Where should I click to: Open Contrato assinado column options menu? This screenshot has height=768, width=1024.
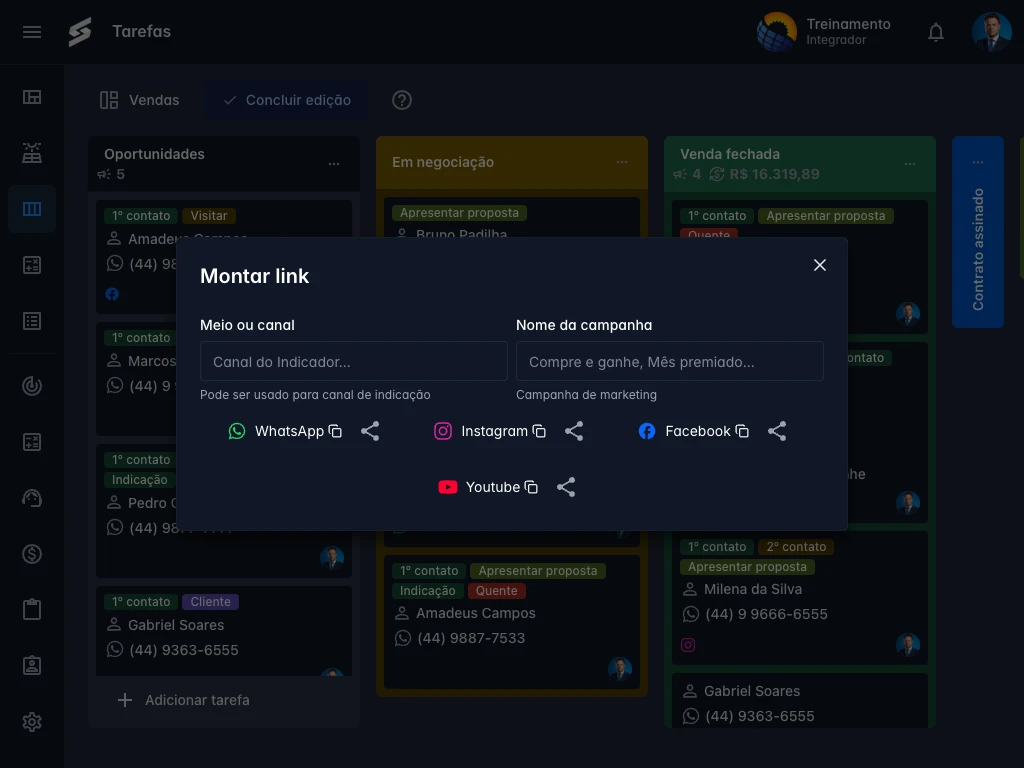[x=978, y=162]
